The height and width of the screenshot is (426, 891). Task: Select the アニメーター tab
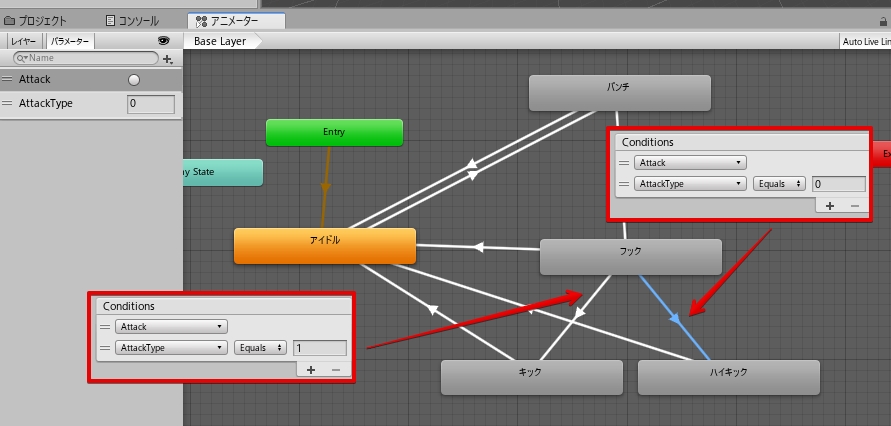point(236,21)
